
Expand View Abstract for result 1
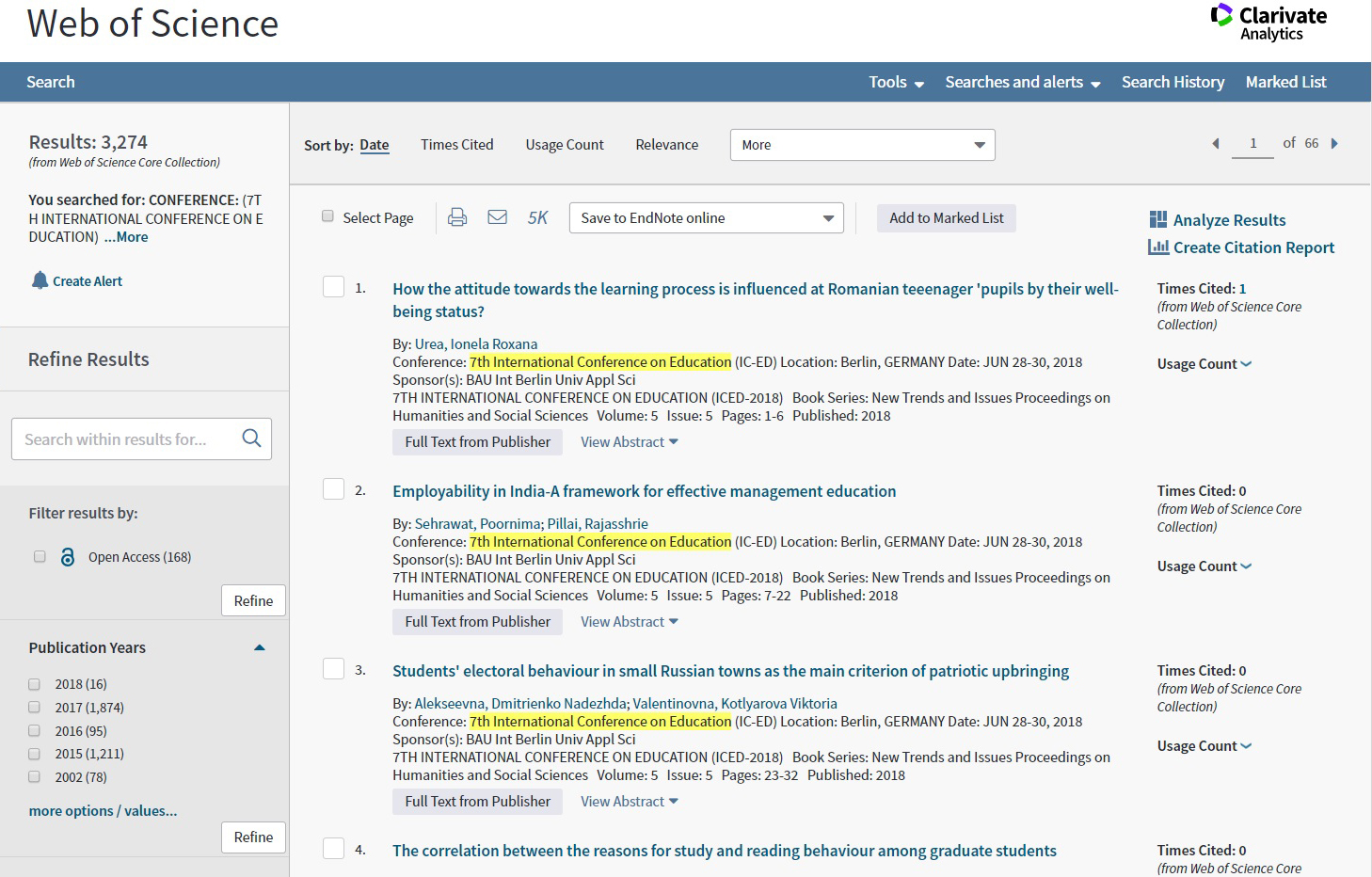629,441
